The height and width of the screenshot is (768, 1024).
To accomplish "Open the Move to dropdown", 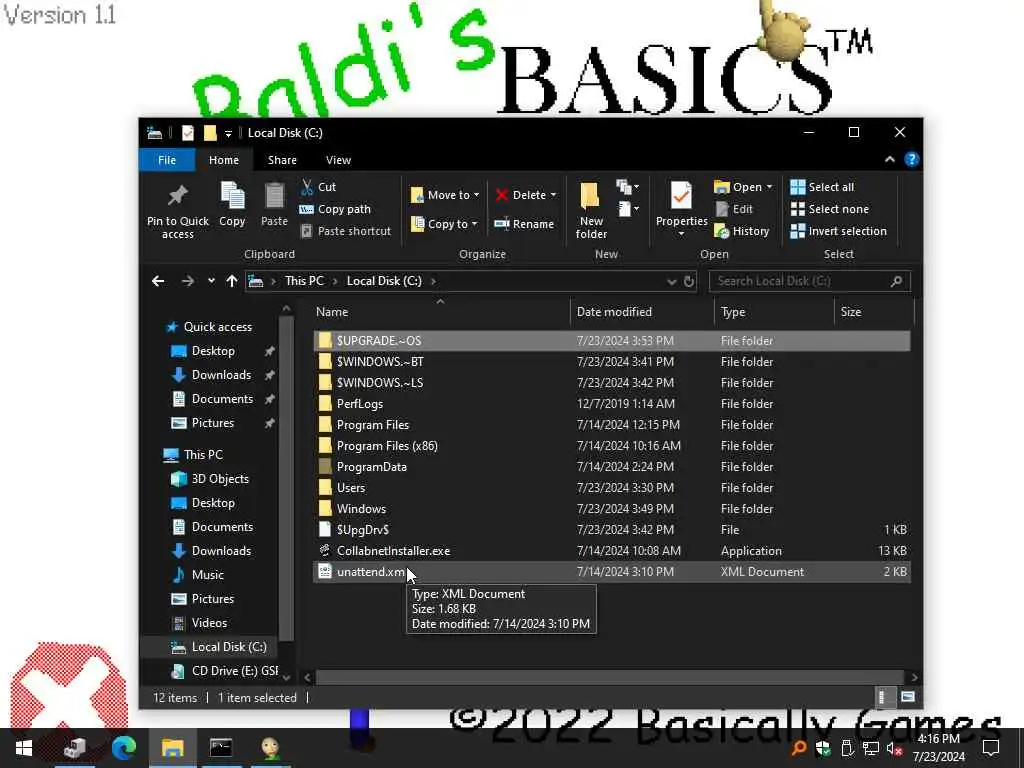I will pyautogui.click(x=445, y=195).
